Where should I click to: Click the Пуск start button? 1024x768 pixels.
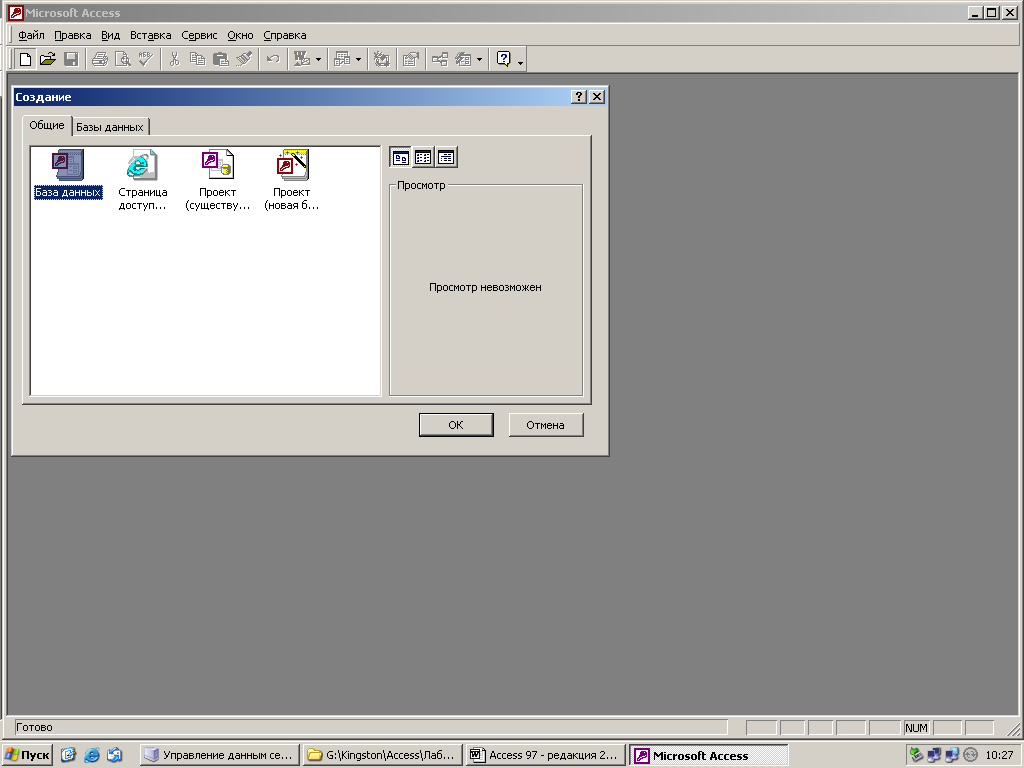pos(27,755)
